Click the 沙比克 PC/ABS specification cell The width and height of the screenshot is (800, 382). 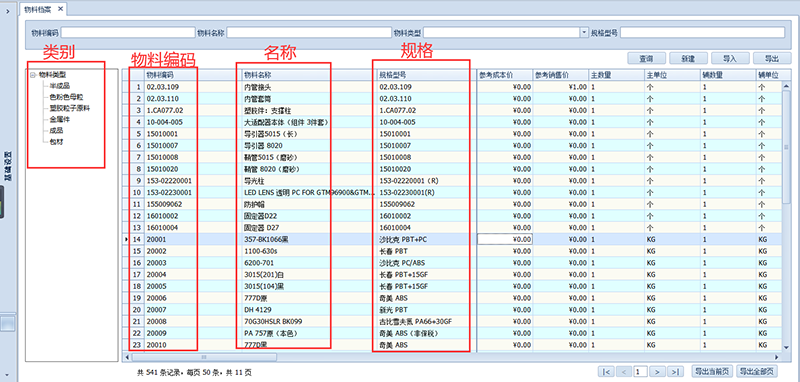[x=426, y=263]
